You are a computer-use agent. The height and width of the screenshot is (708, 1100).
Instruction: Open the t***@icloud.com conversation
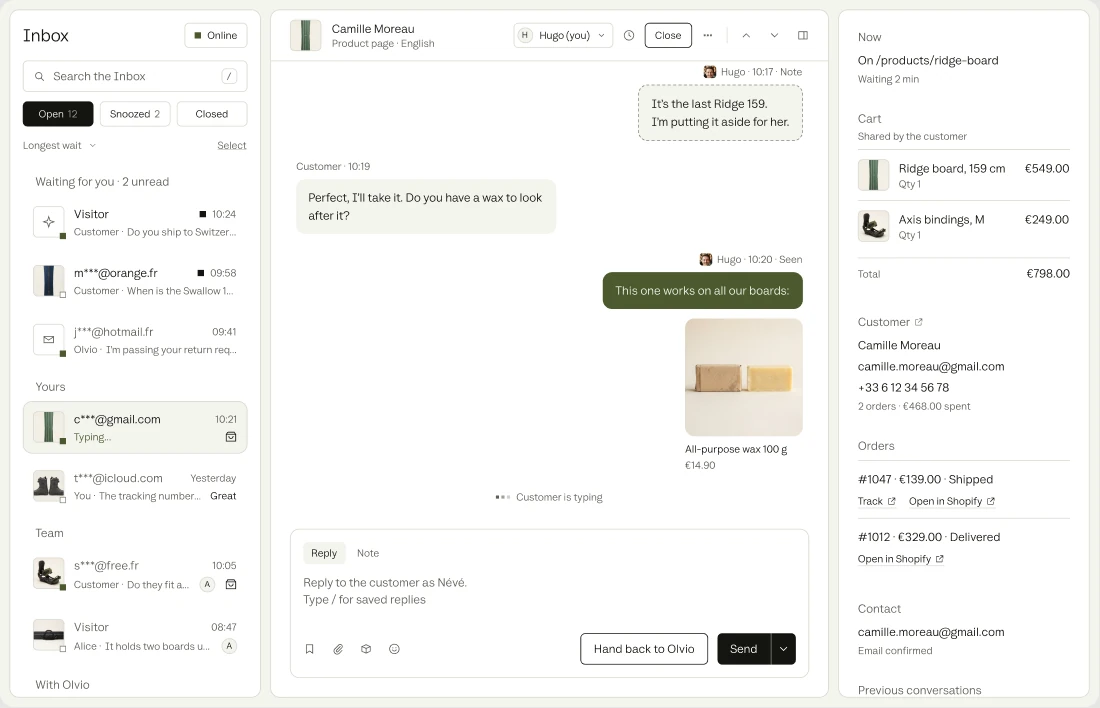point(135,486)
